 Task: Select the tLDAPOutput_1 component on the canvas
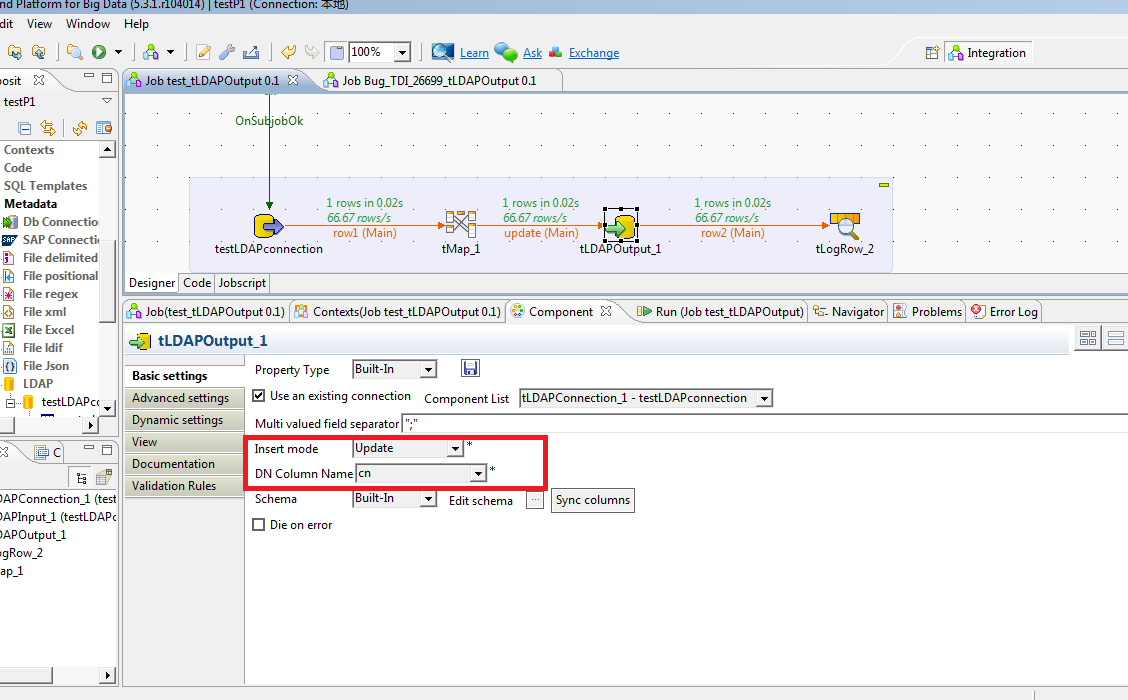(621, 224)
